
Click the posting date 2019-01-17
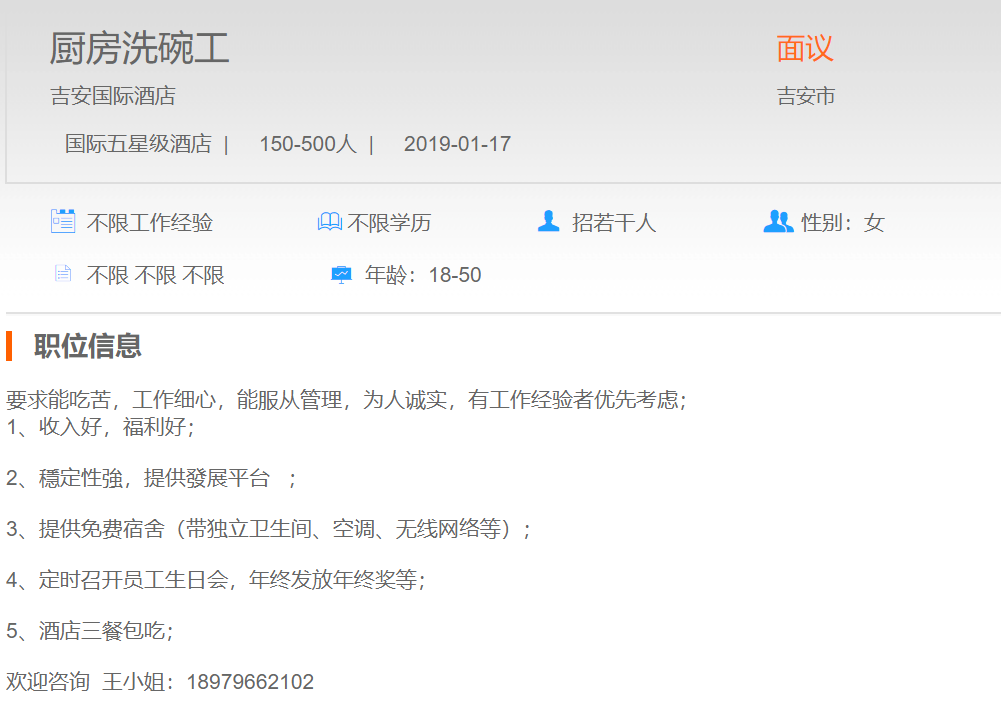coord(457,144)
